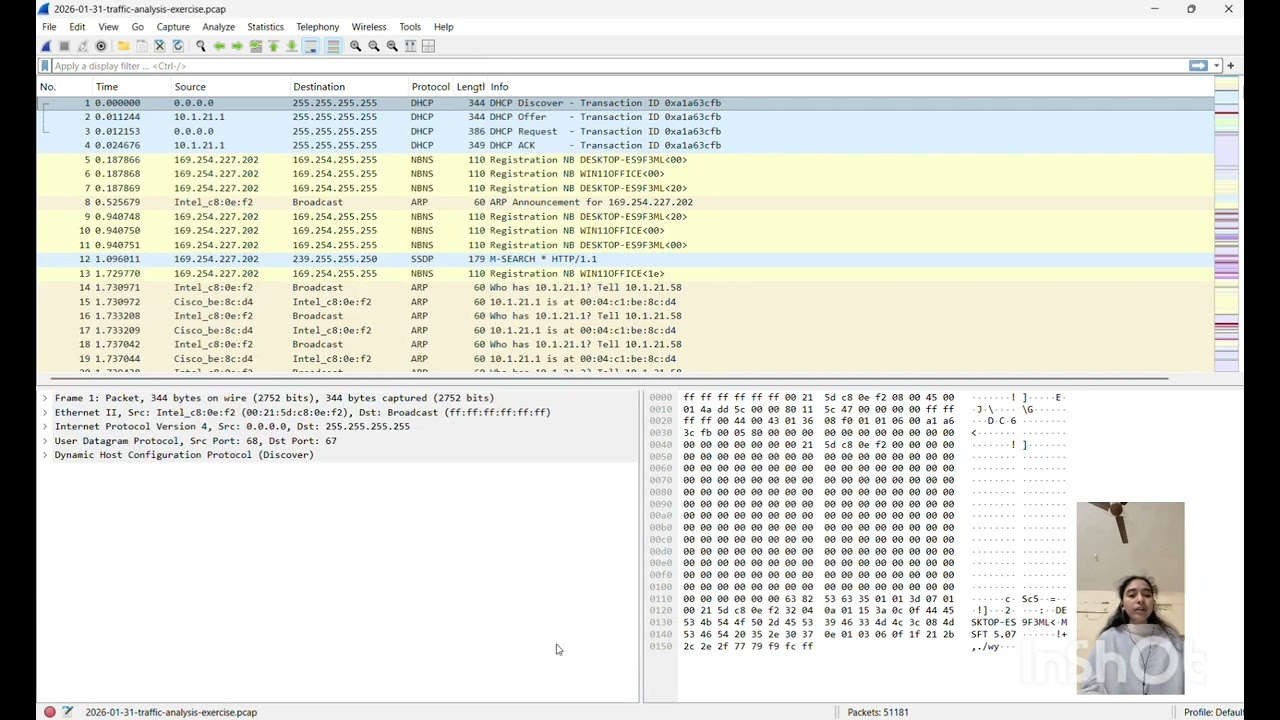Start capturing packets with shark fin icon
Viewport: 1280px width, 720px height.
click(46, 46)
